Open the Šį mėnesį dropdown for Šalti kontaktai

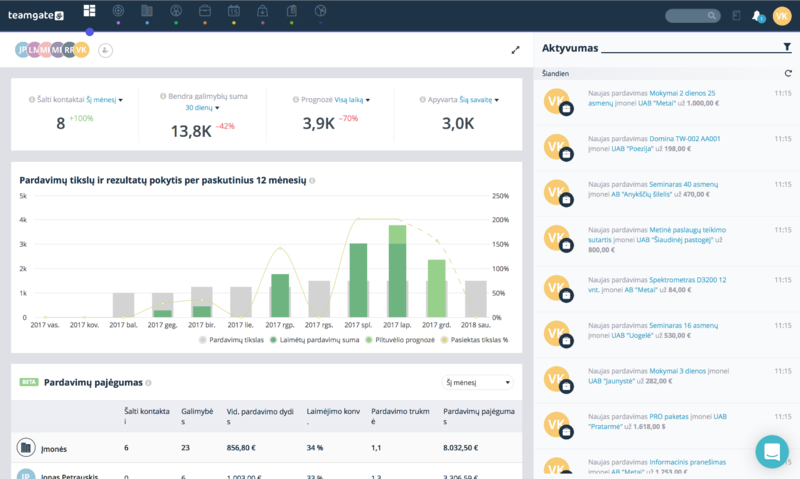point(104,100)
